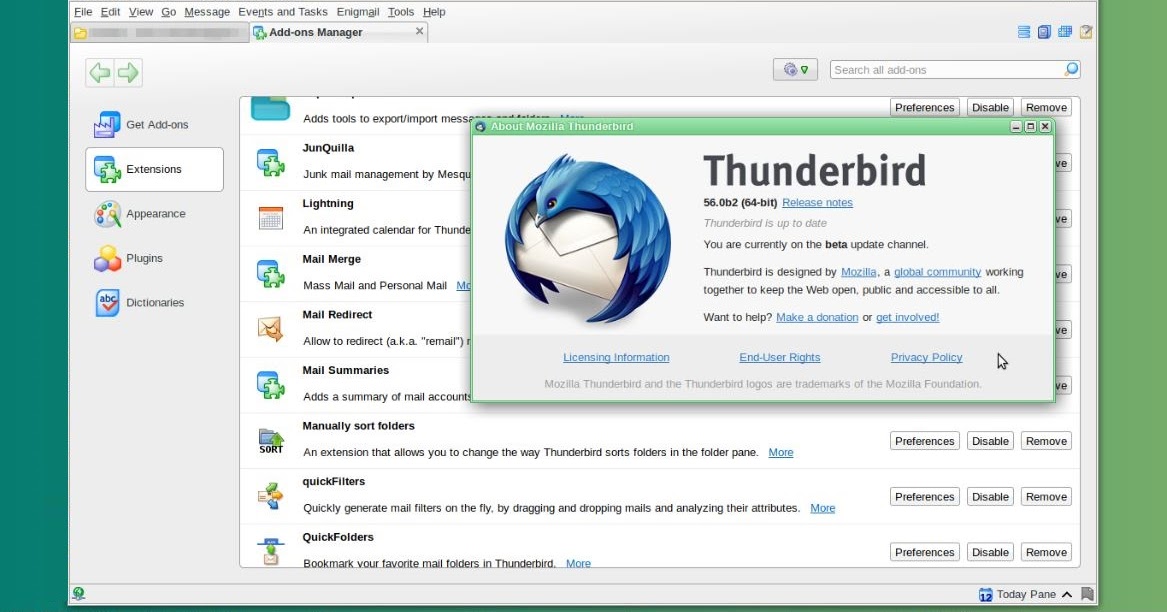Open Release notes link
The image size is (1167, 612).
point(817,203)
